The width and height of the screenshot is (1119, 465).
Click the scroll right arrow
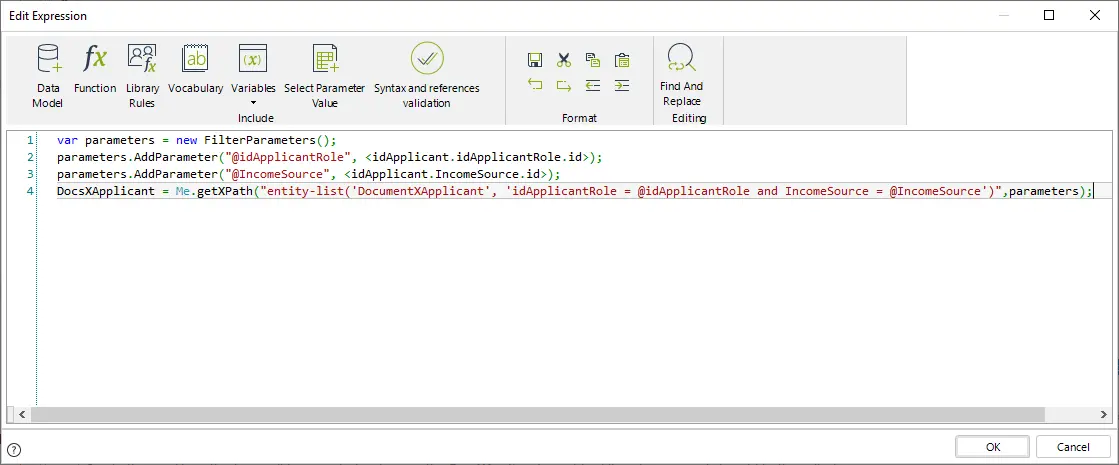[1104, 414]
